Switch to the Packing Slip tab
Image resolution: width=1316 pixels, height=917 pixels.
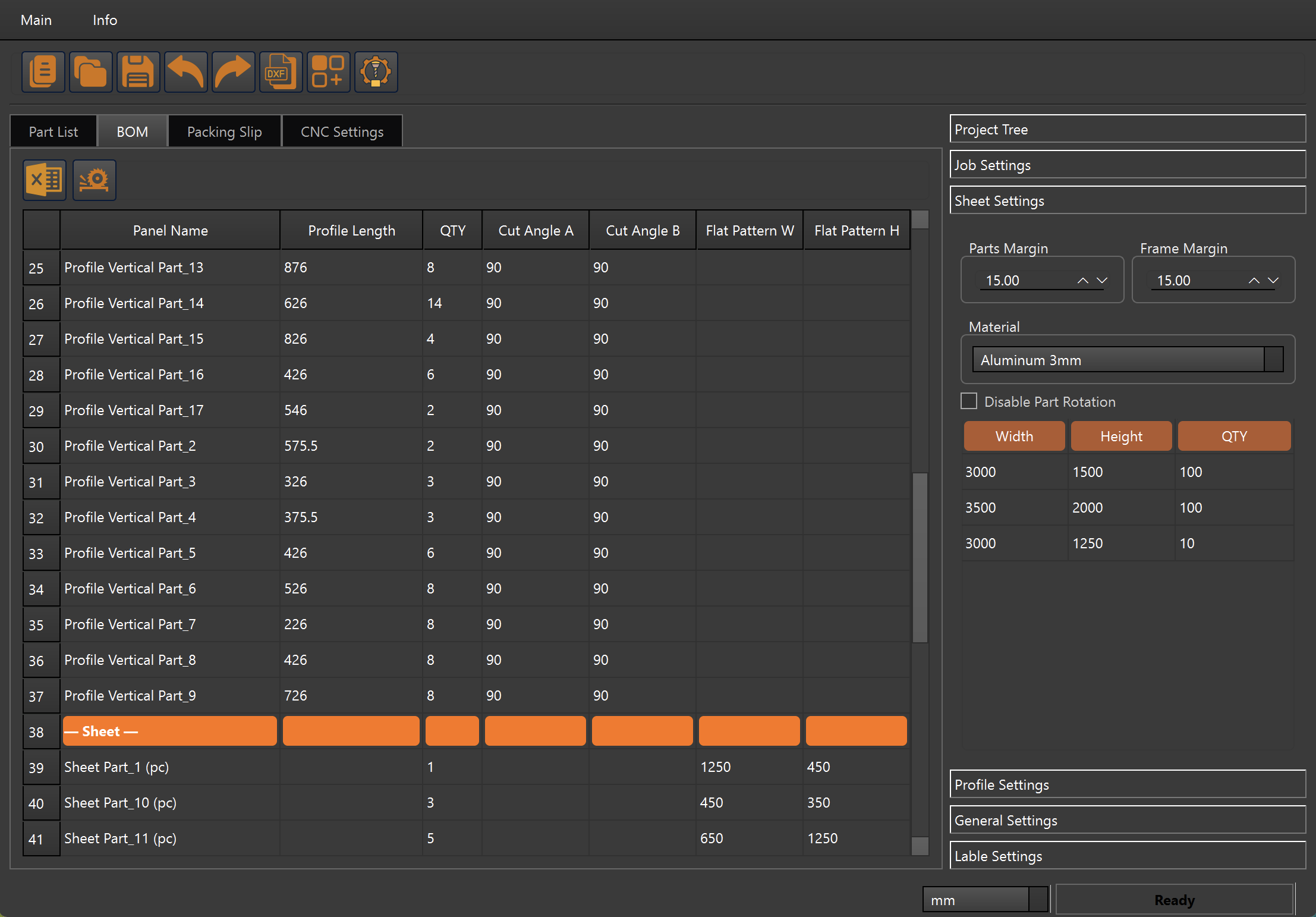point(224,131)
